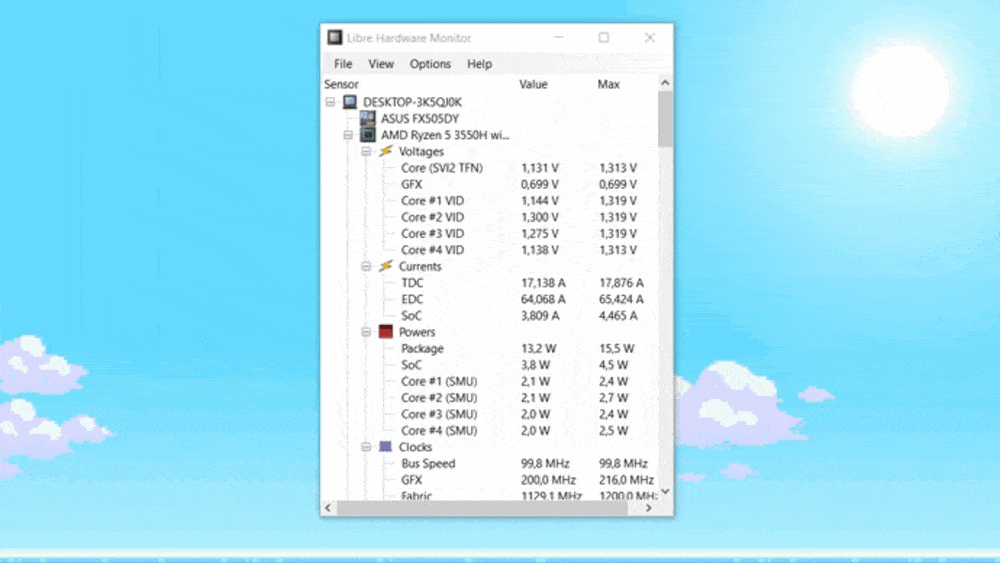Viewport: 1000px width, 563px height.
Task: Click the 15,5 W max cell
Action: [x=616, y=349]
